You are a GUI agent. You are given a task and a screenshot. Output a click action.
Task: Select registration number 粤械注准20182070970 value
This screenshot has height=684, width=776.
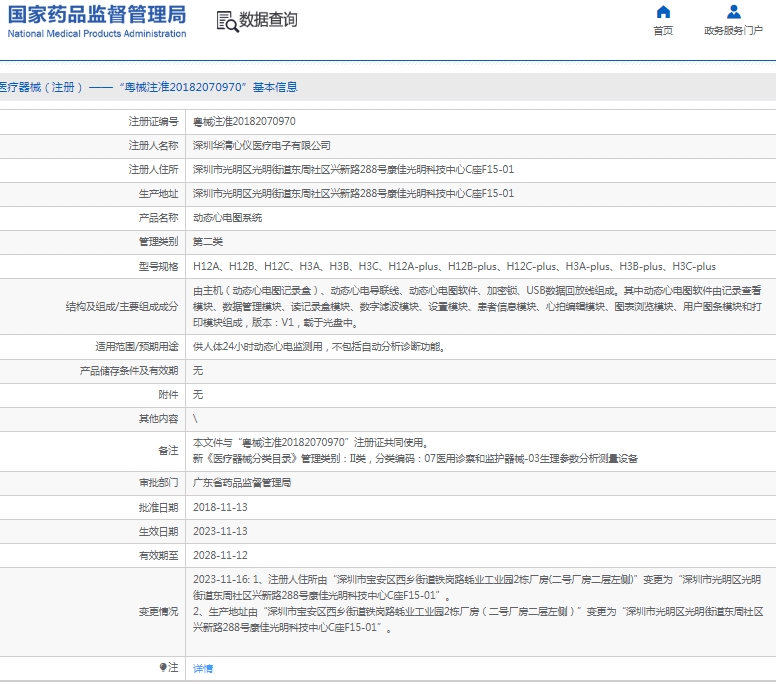244,121
